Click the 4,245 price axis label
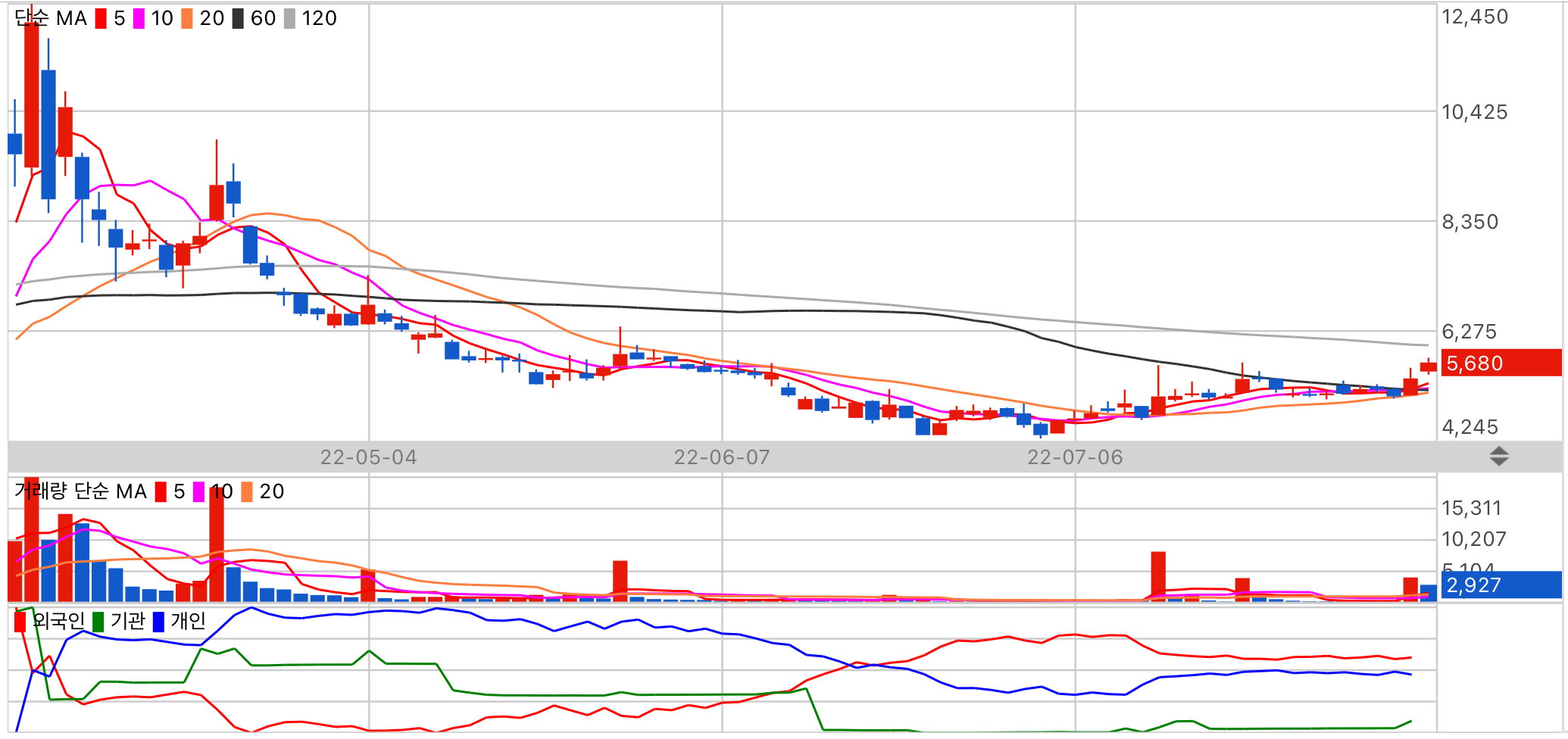 coord(1470,427)
